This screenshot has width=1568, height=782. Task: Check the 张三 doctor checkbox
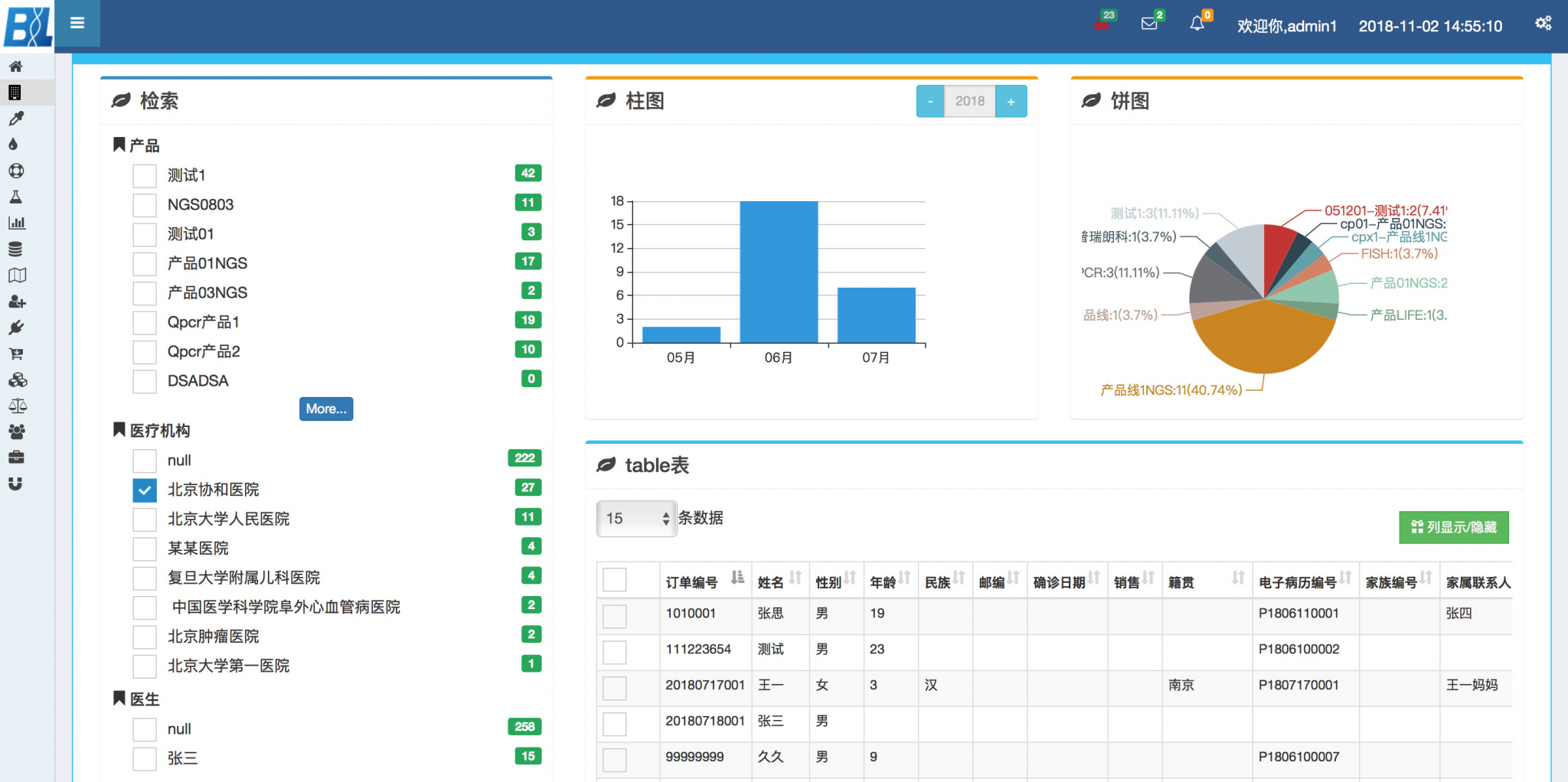point(145,758)
